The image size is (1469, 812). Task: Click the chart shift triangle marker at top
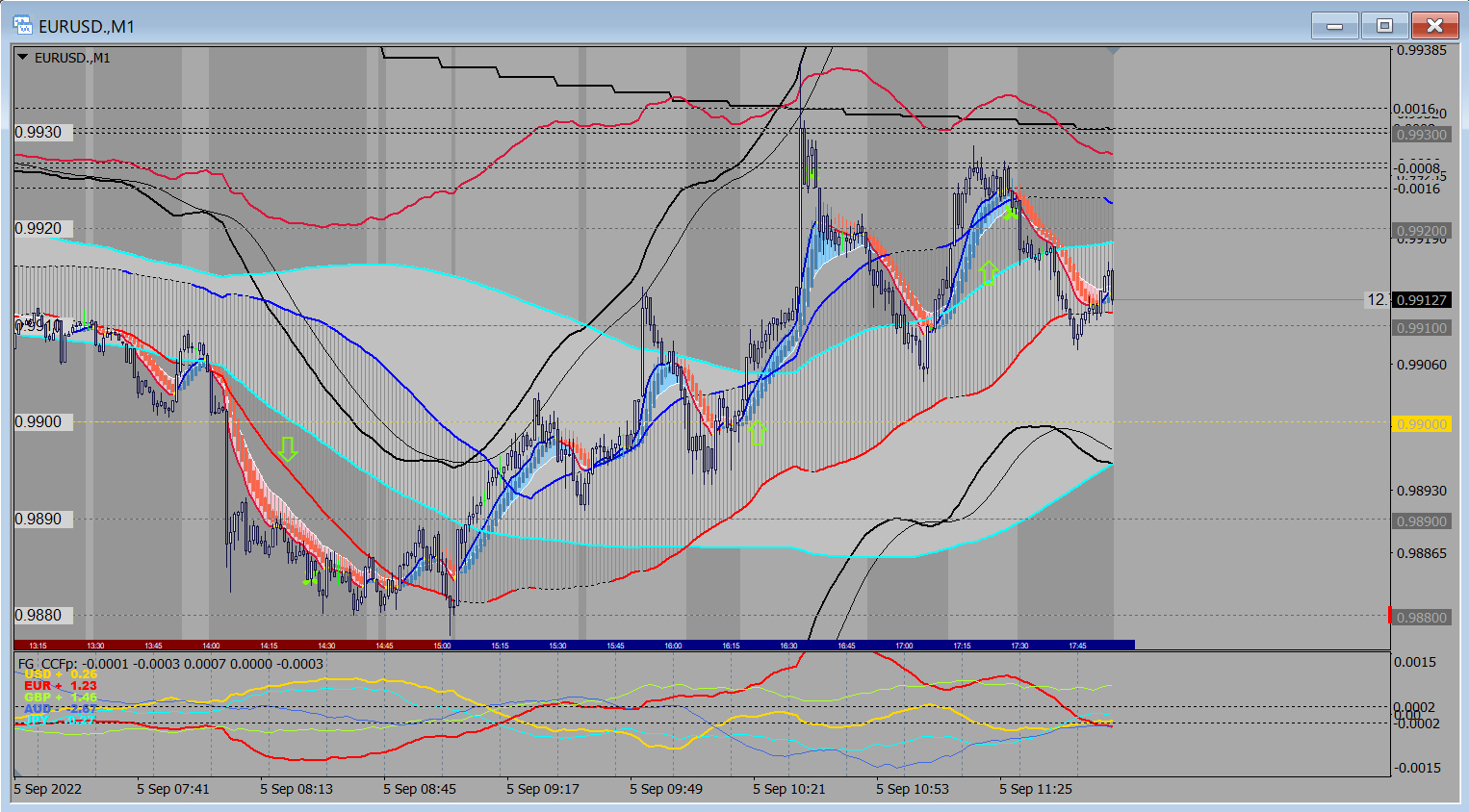click(x=1114, y=50)
